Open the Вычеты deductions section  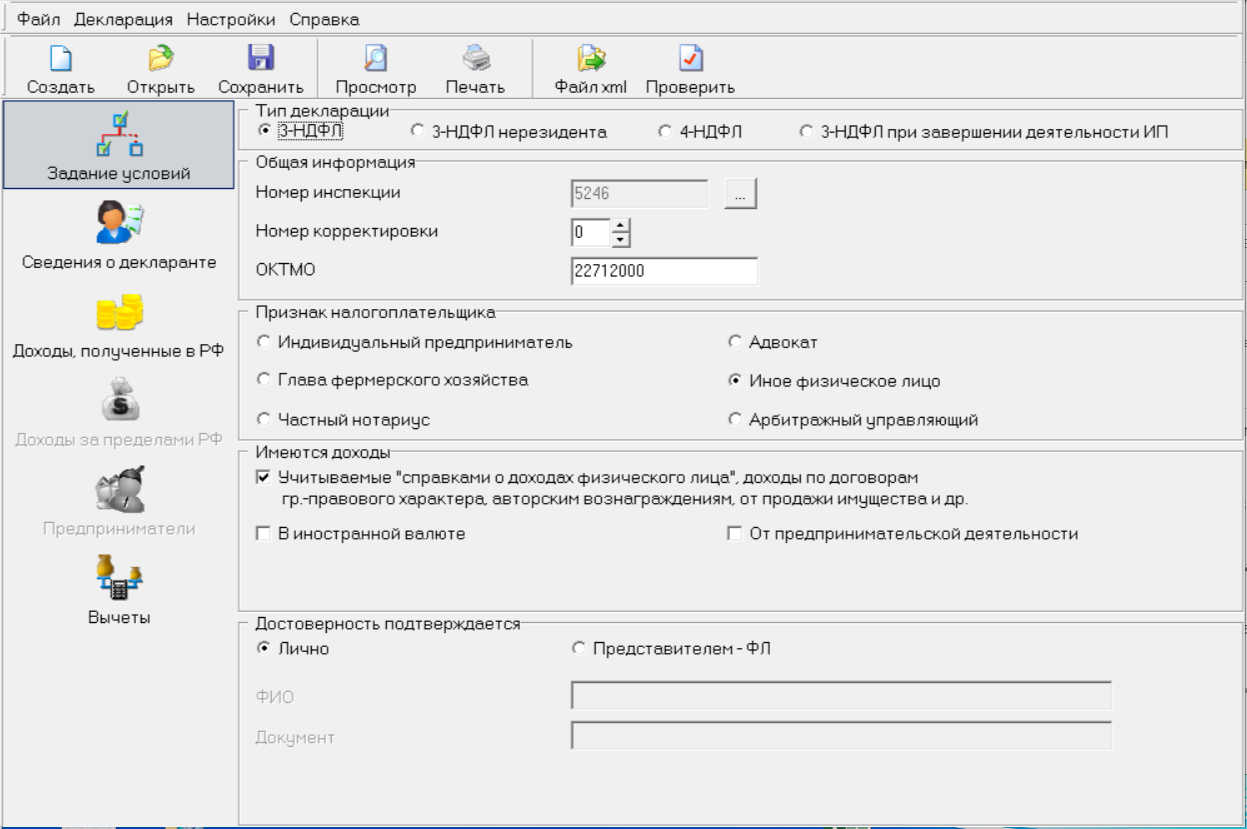point(120,588)
